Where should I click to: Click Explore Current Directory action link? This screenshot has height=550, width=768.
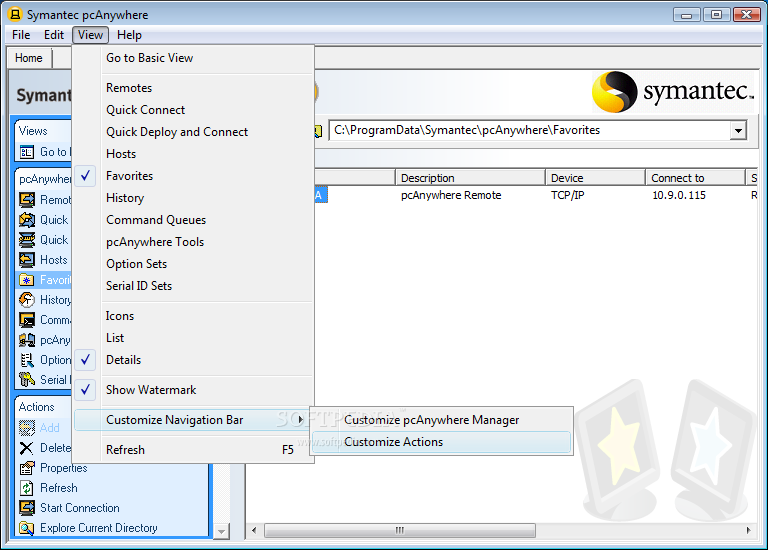pyautogui.click(x=99, y=528)
